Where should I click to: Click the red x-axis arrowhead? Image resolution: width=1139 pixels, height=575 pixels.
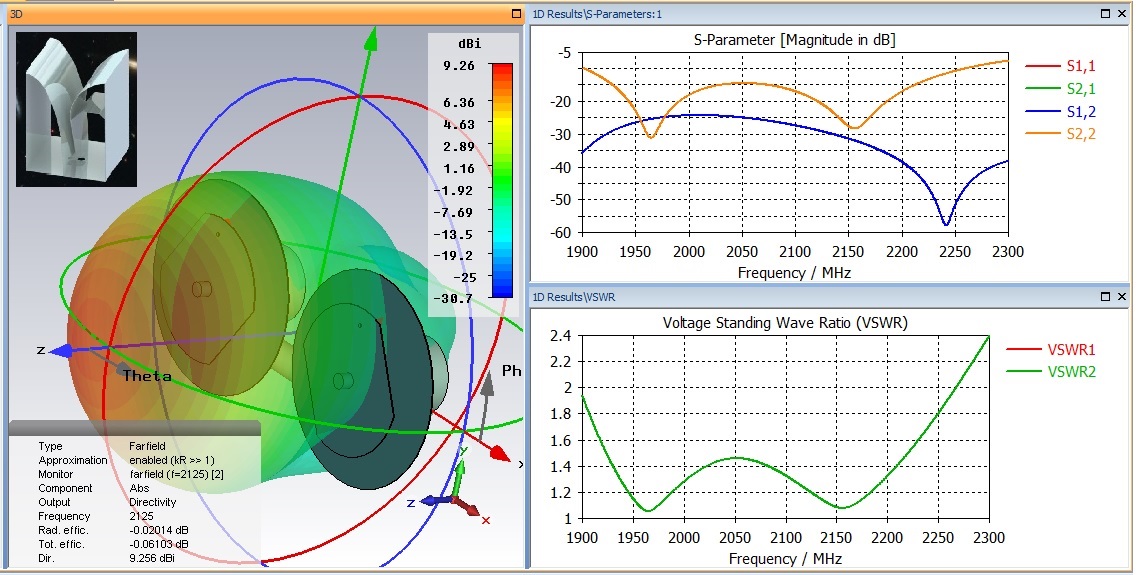(498, 453)
